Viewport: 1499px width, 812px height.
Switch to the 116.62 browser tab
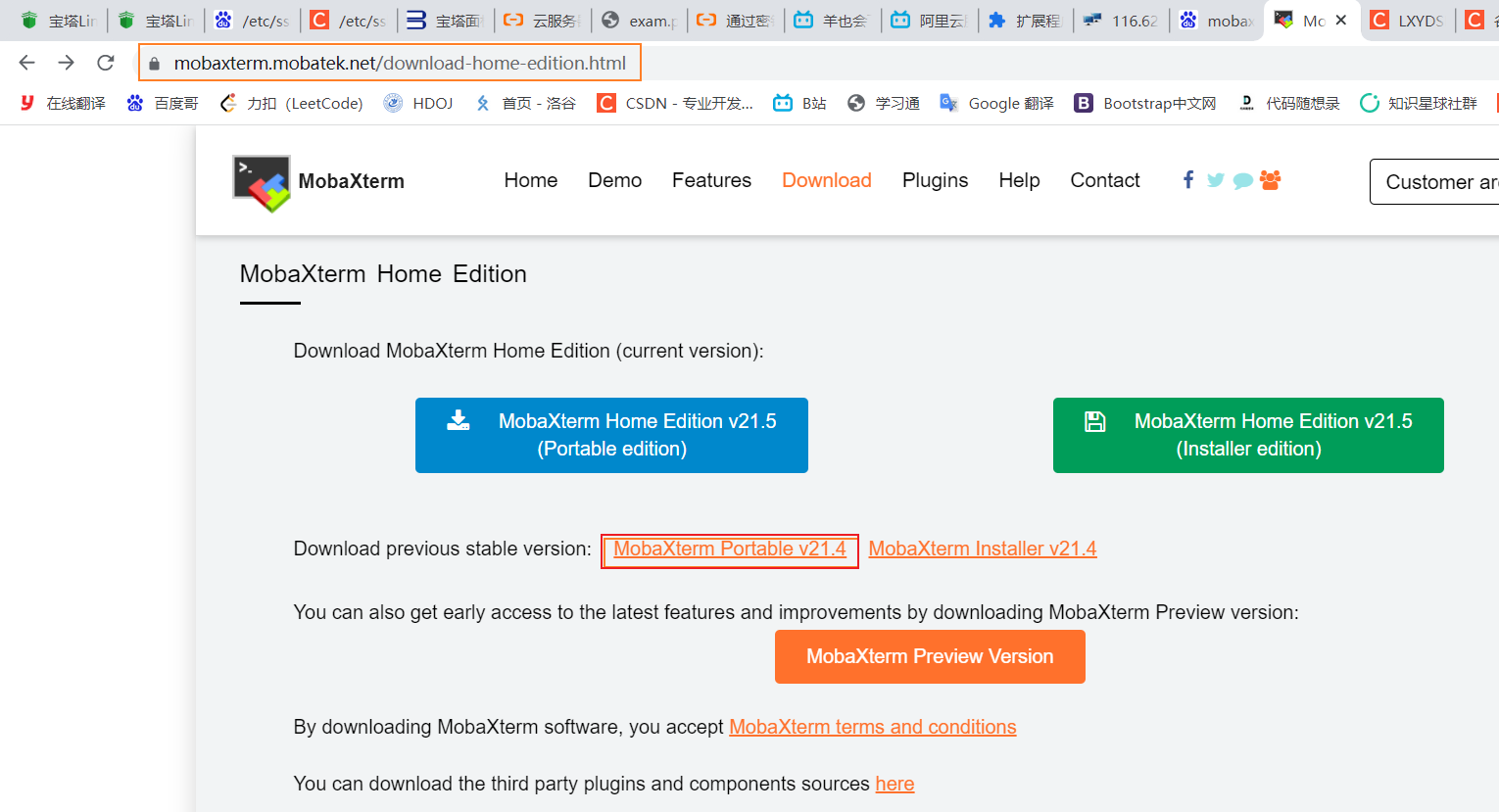(1123, 21)
